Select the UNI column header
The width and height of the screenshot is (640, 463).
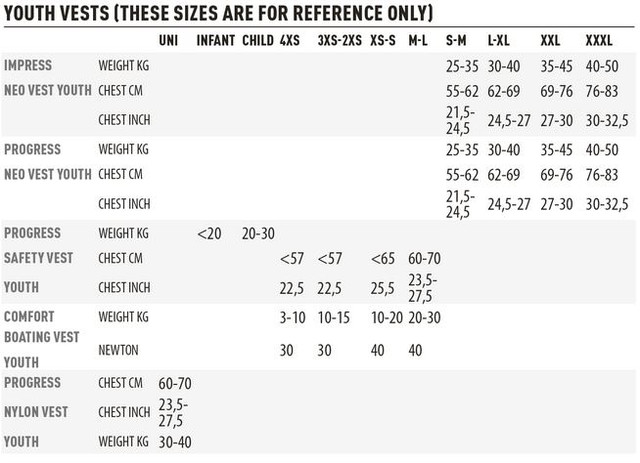[170, 41]
